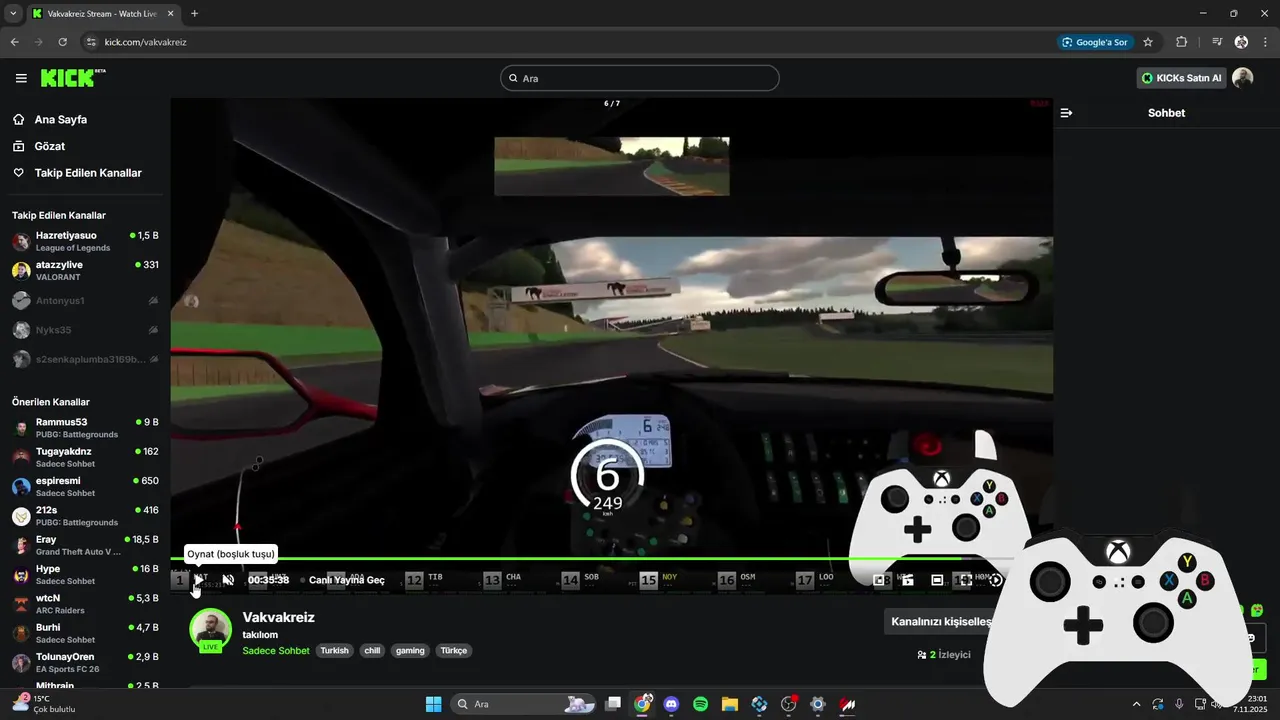Viewport: 1280px width, 720px height.
Task: Select the chill tag
Action: point(372,650)
